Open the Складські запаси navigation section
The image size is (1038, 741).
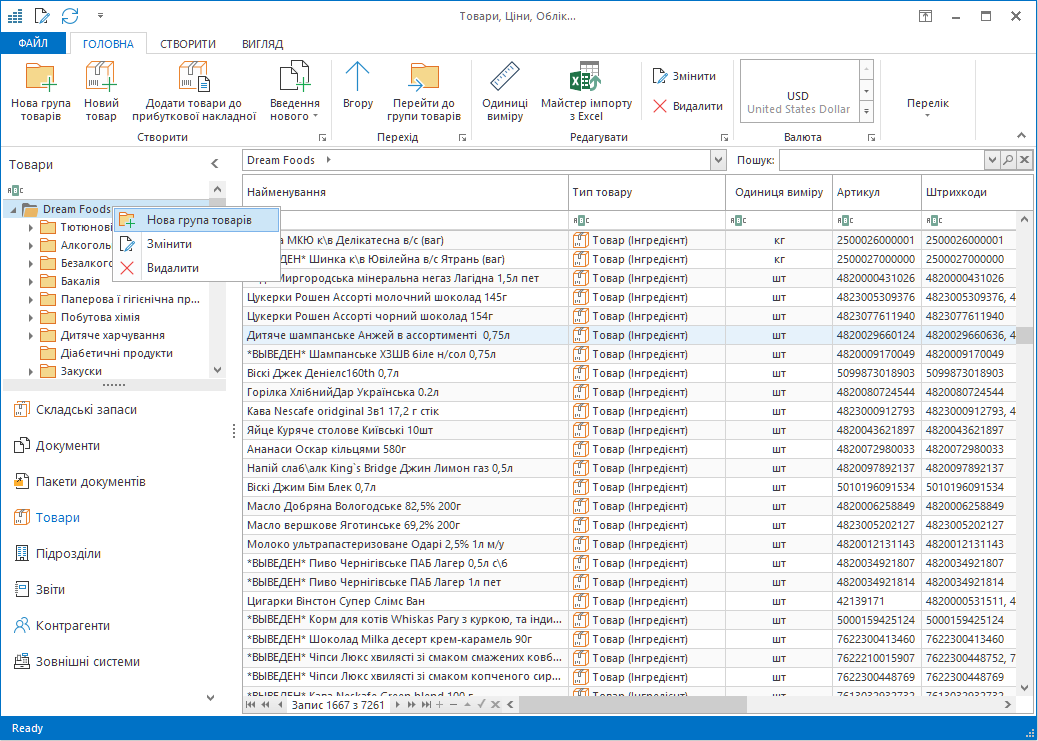(86, 410)
